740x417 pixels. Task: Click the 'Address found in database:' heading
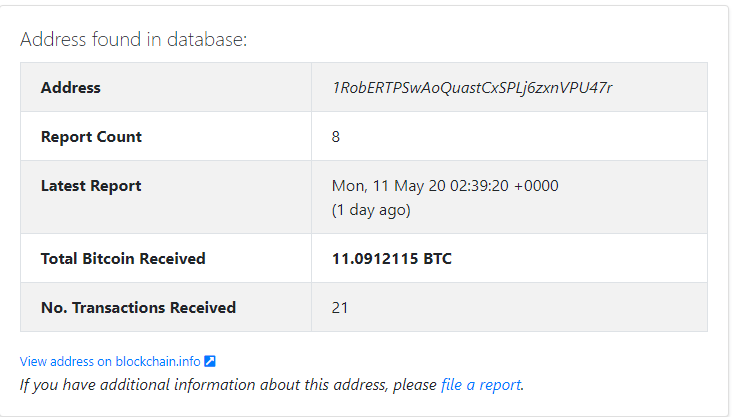pyautogui.click(x=134, y=39)
